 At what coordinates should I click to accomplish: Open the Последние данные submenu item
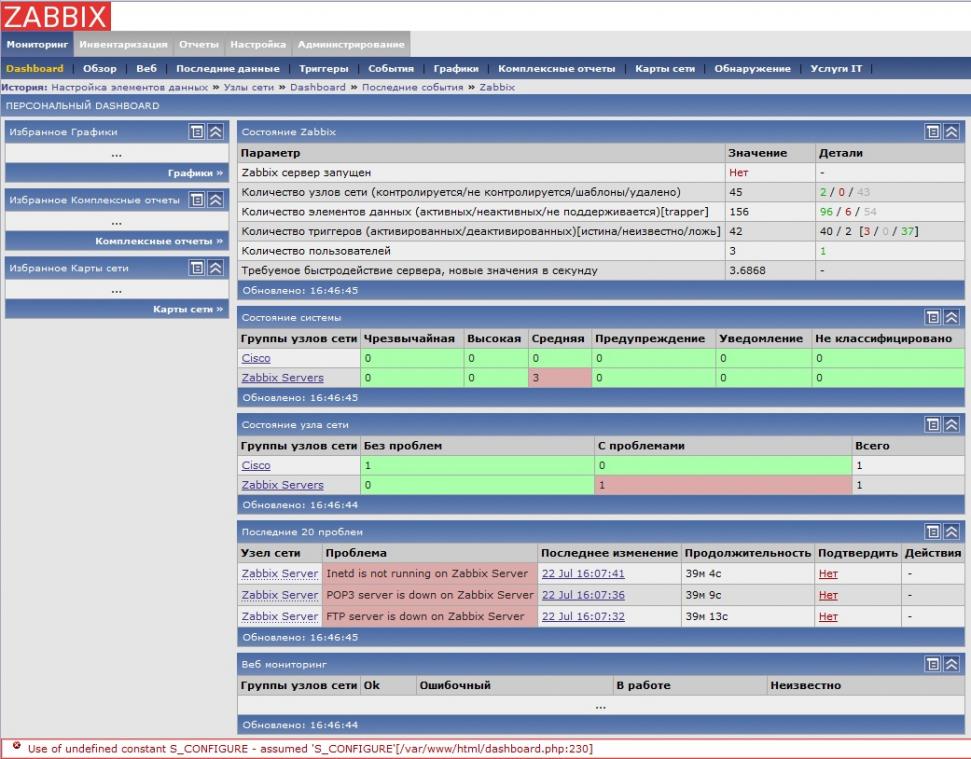[228, 69]
